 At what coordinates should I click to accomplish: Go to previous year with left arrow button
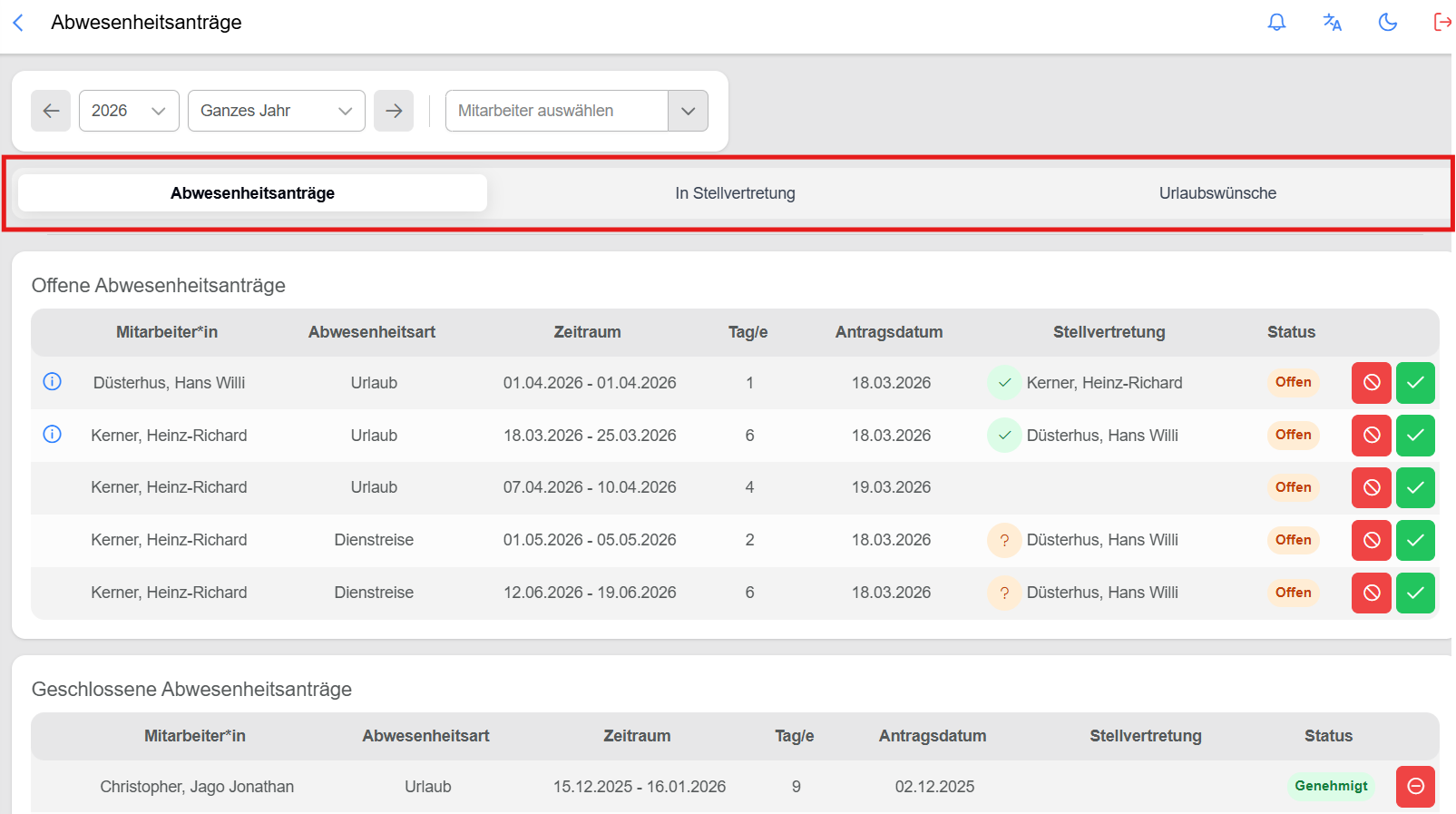click(x=51, y=111)
